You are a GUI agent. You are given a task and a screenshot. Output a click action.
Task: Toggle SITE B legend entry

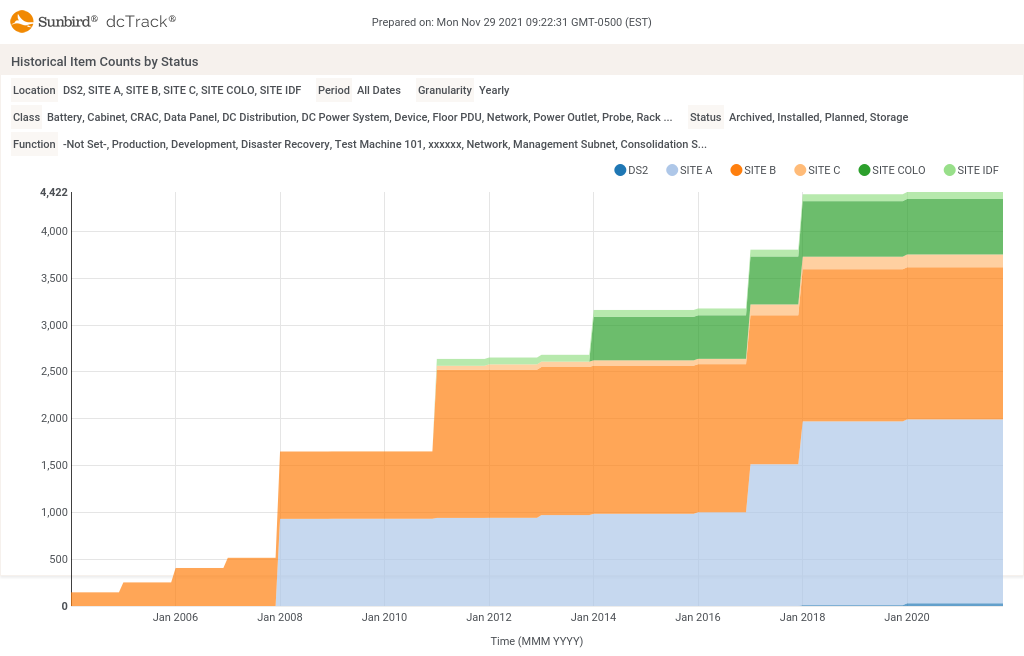coord(752,170)
